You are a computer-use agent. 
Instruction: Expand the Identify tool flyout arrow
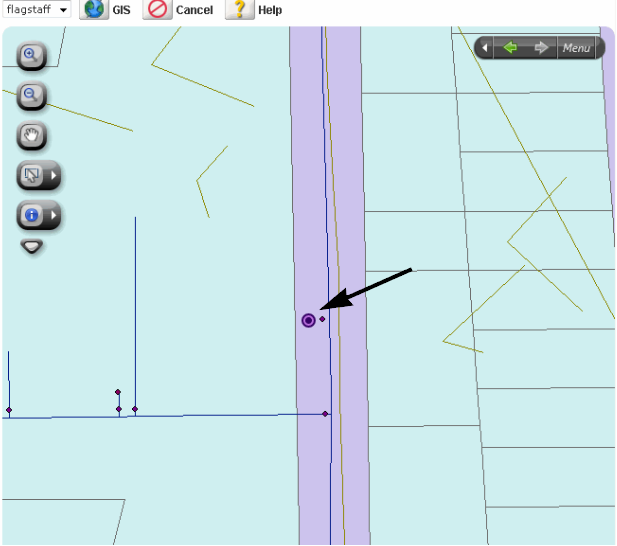coord(55,215)
